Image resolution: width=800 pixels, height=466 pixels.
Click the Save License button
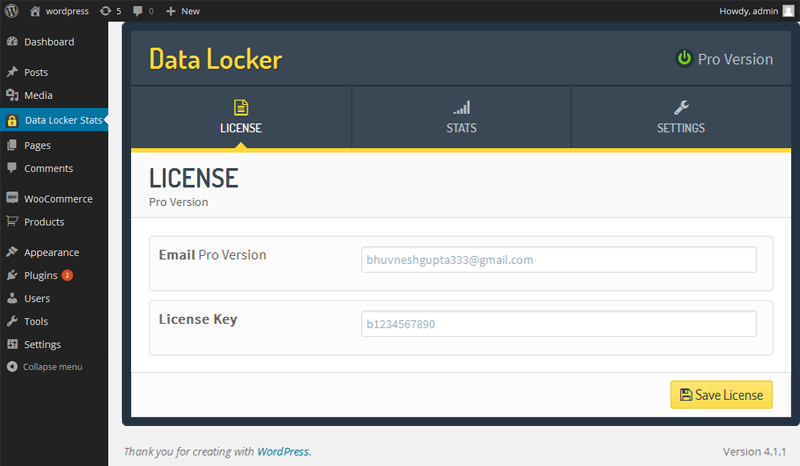tap(721, 395)
